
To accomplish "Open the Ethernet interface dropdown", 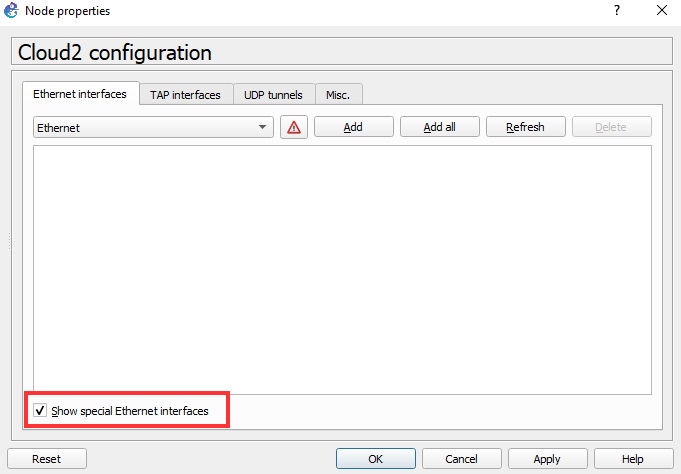I will (153, 127).
